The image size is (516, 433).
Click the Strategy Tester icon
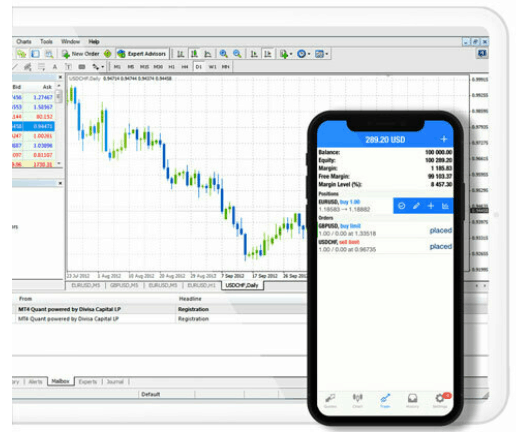pos(49,54)
